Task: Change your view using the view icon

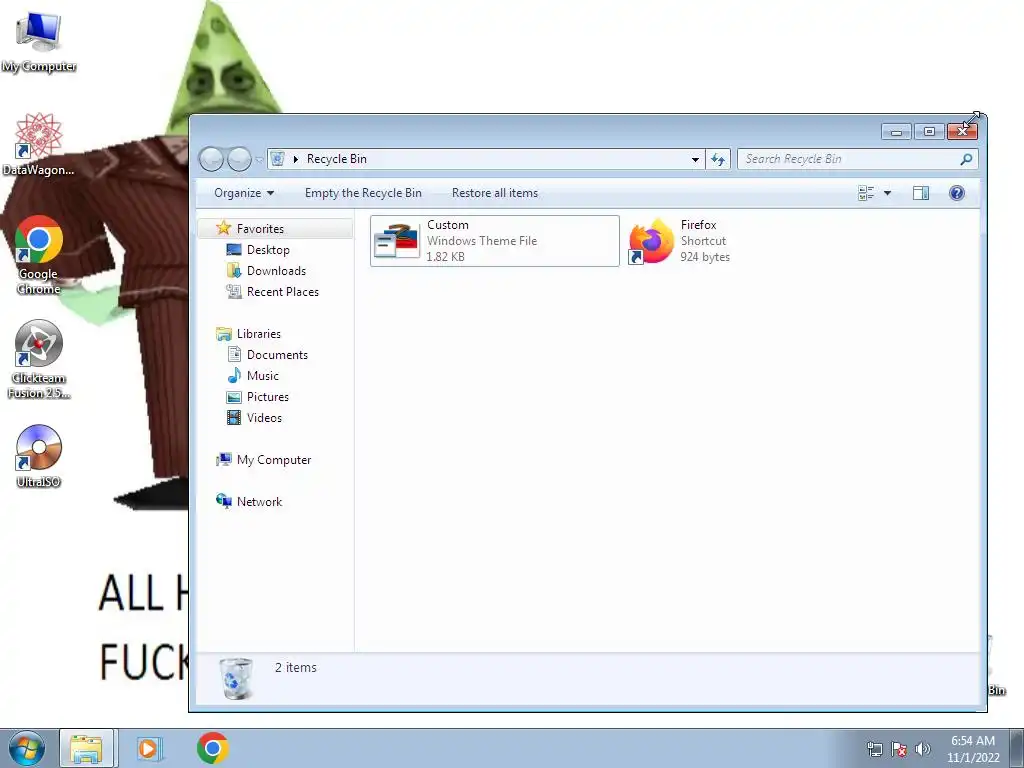Action: (866, 193)
